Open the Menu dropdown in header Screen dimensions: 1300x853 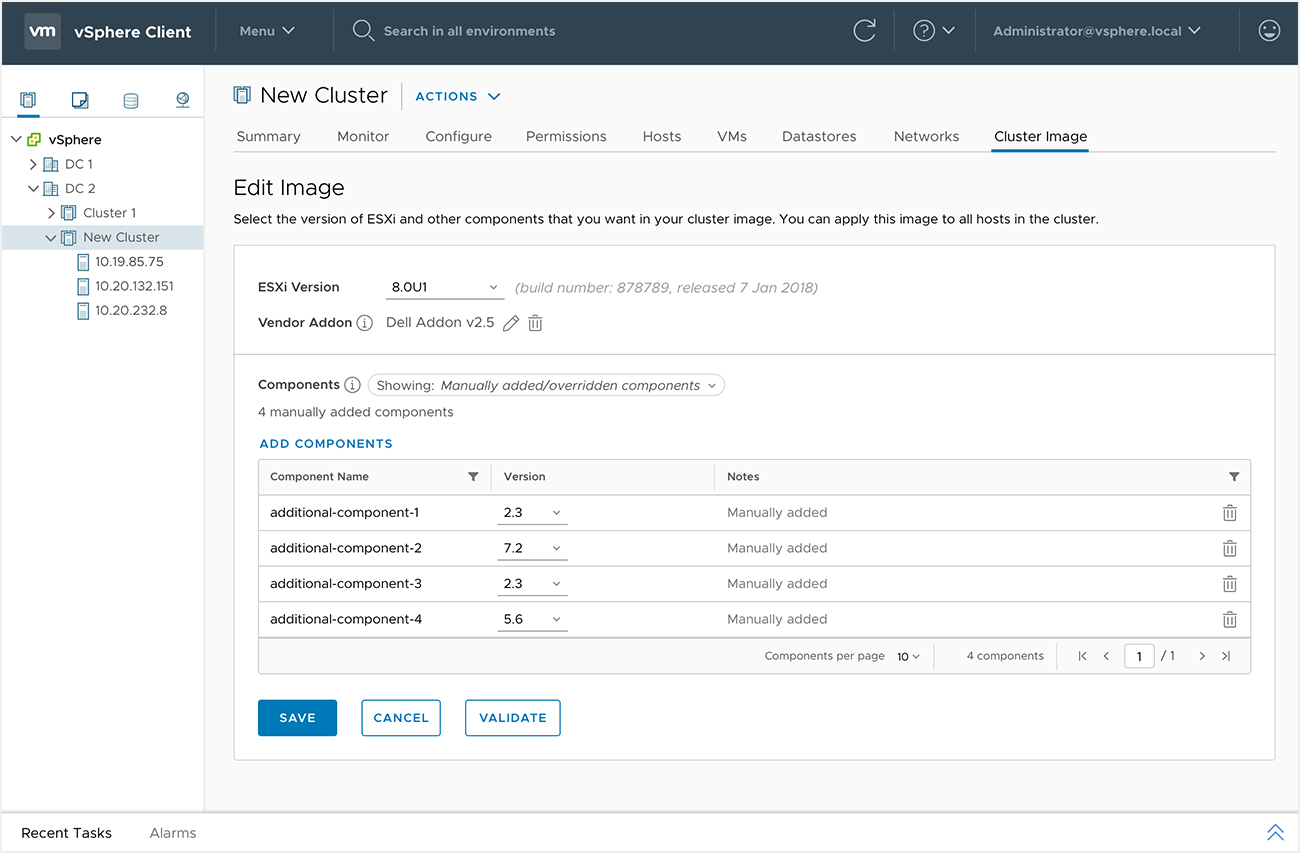(x=267, y=31)
